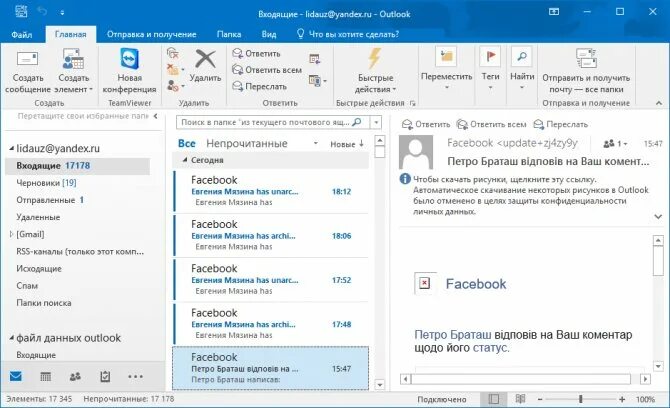Screen dimensions: 670x408
Task: Open the File tab
Action: point(21,34)
